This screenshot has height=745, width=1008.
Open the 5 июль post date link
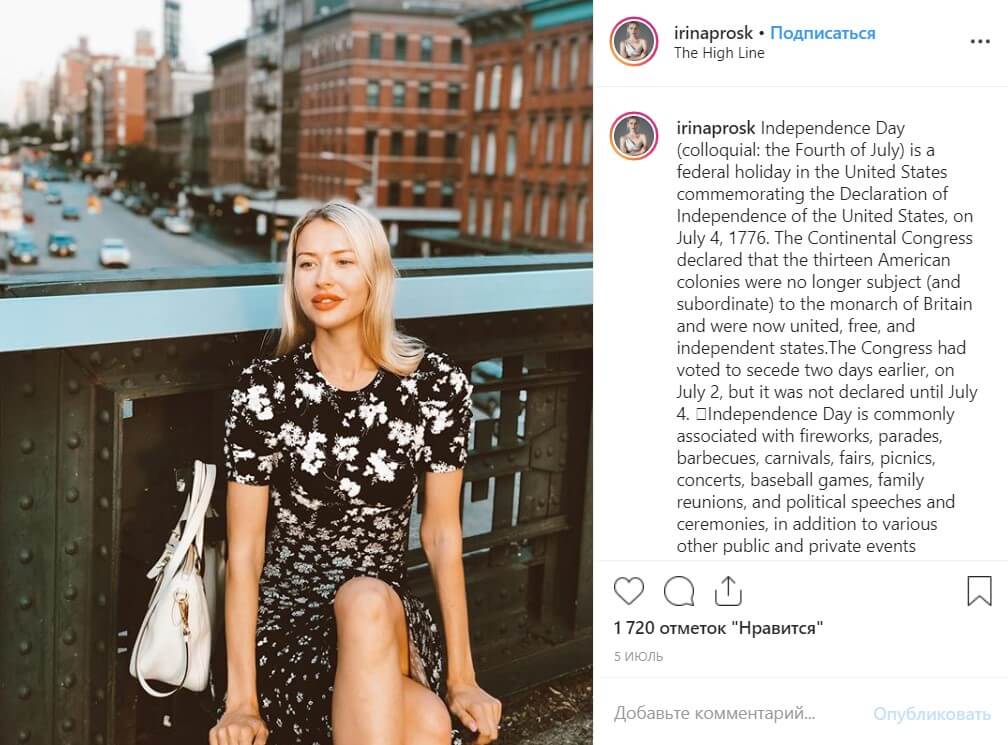point(638,656)
